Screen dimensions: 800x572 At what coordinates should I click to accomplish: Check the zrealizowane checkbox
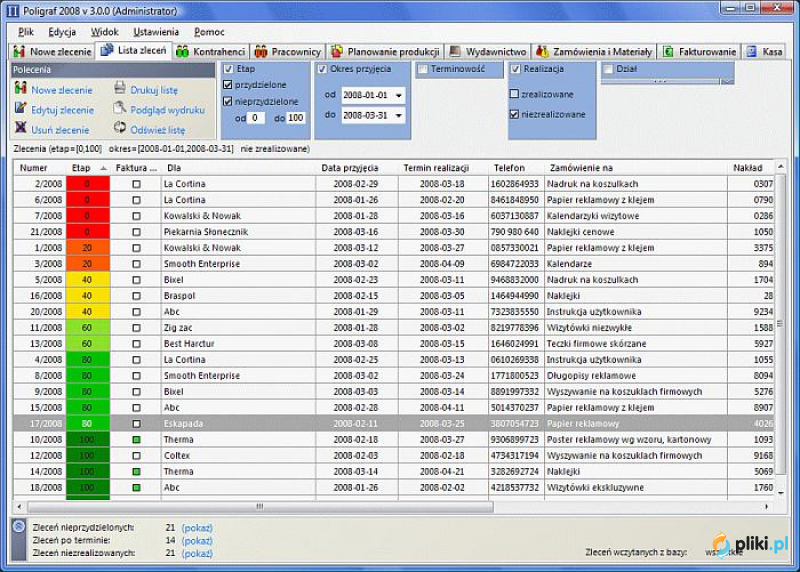[x=514, y=94]
